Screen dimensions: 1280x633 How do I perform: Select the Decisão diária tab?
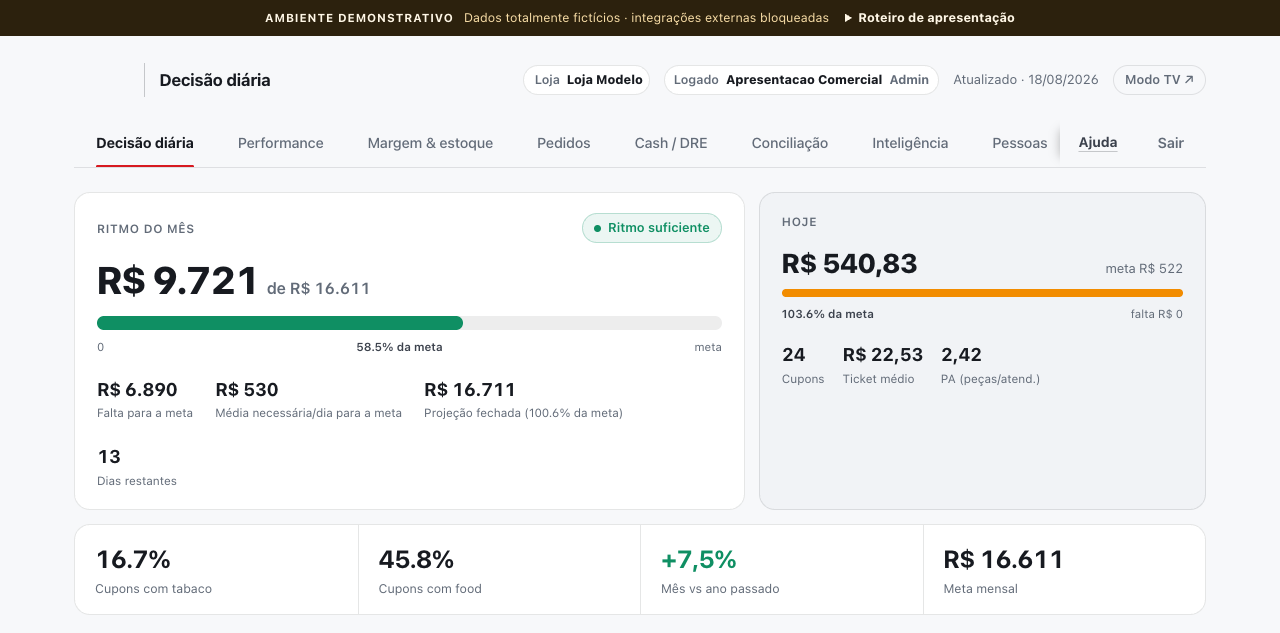[x=145, y=143]
